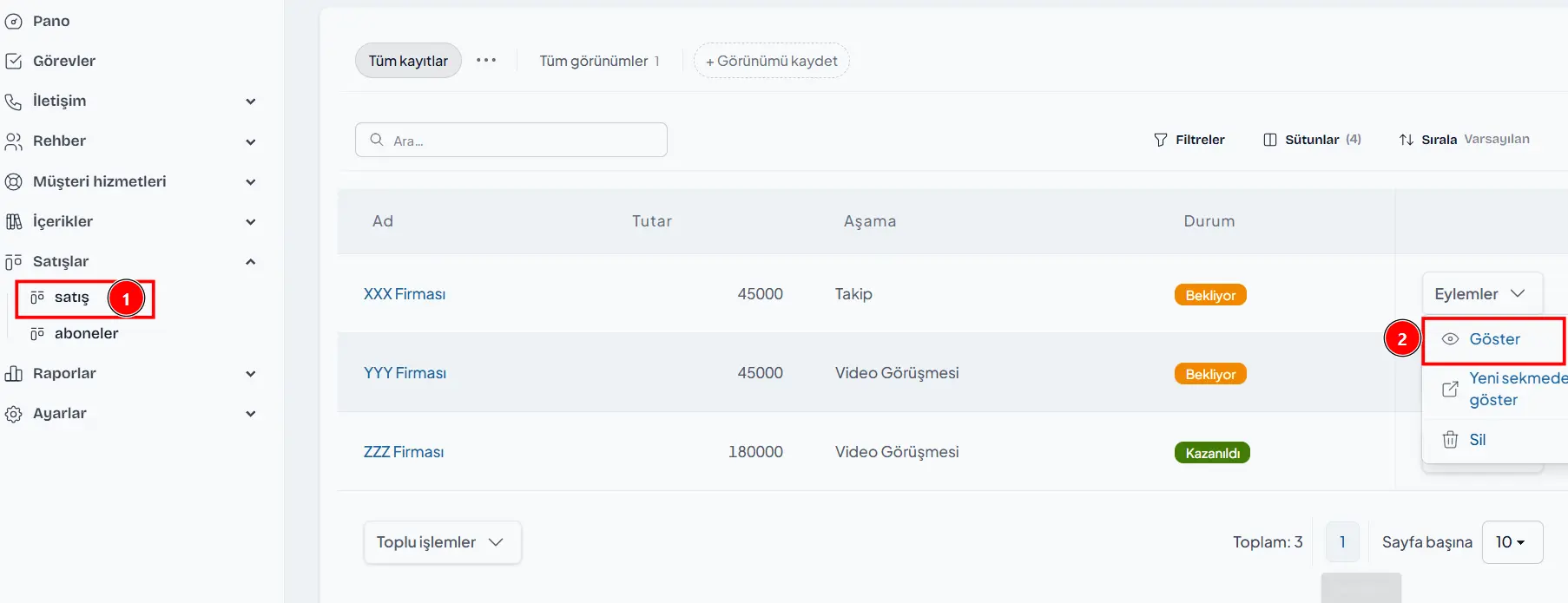Click the trash icon next to Sil
The width and height of the screenshot is (1568, 603).
(x=1450, y=440)
